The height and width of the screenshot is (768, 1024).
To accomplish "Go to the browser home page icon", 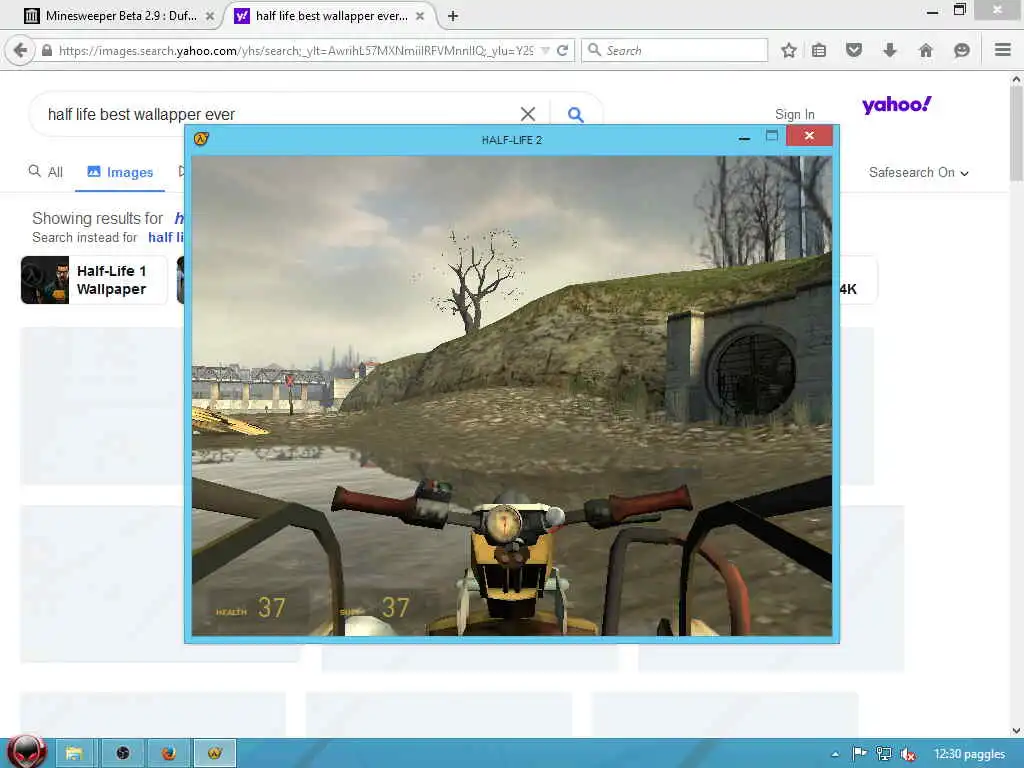I will click(x=926, y=50).
